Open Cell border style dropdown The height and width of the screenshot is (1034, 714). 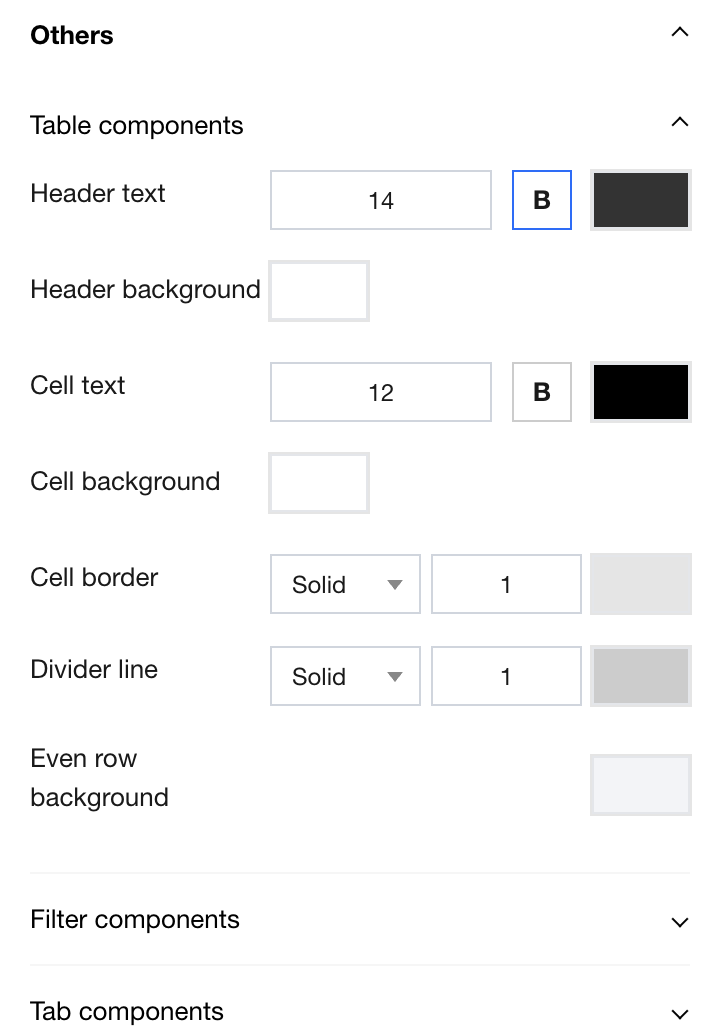[345, 584]
